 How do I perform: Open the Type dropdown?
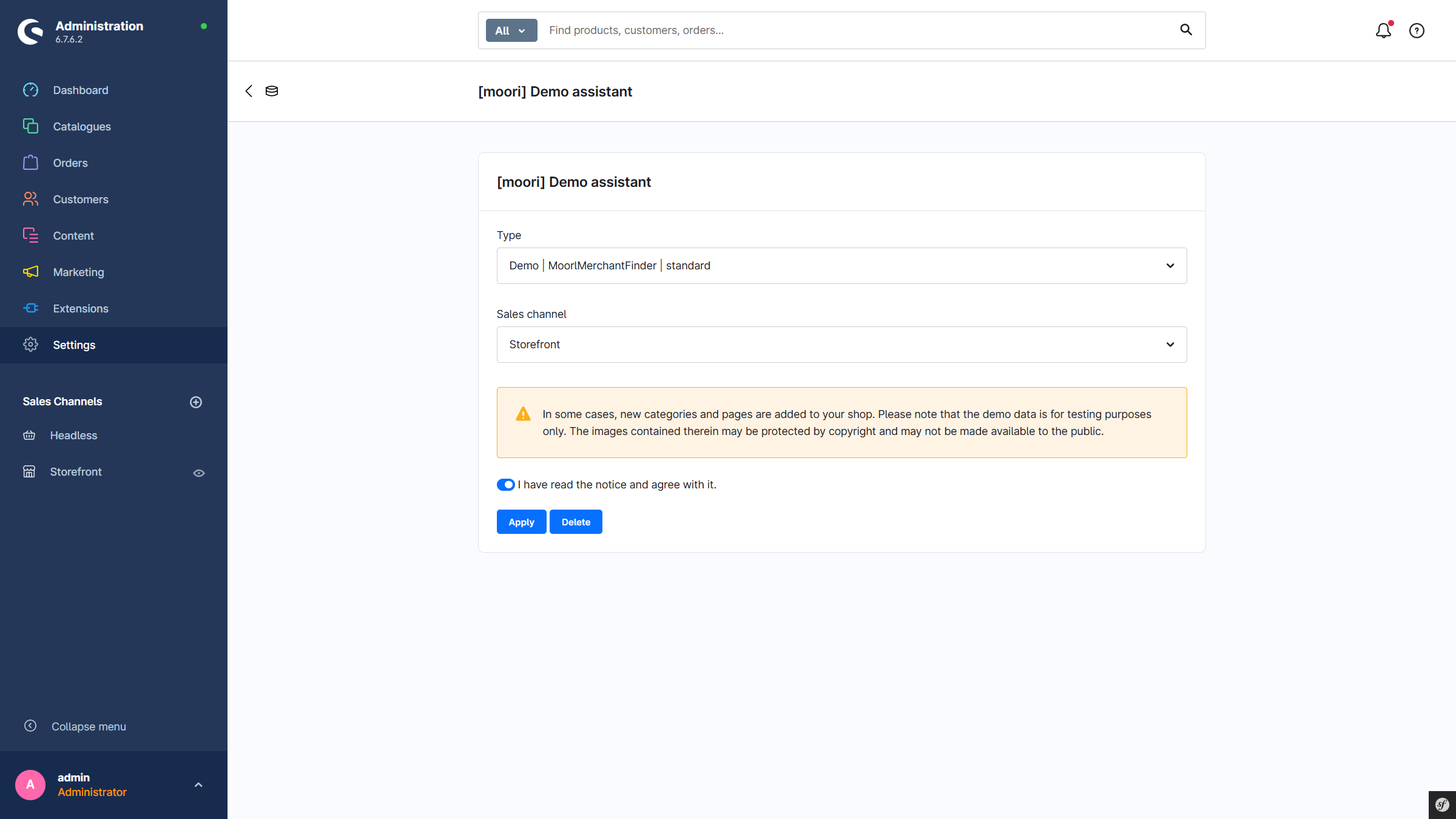[841, 266]
